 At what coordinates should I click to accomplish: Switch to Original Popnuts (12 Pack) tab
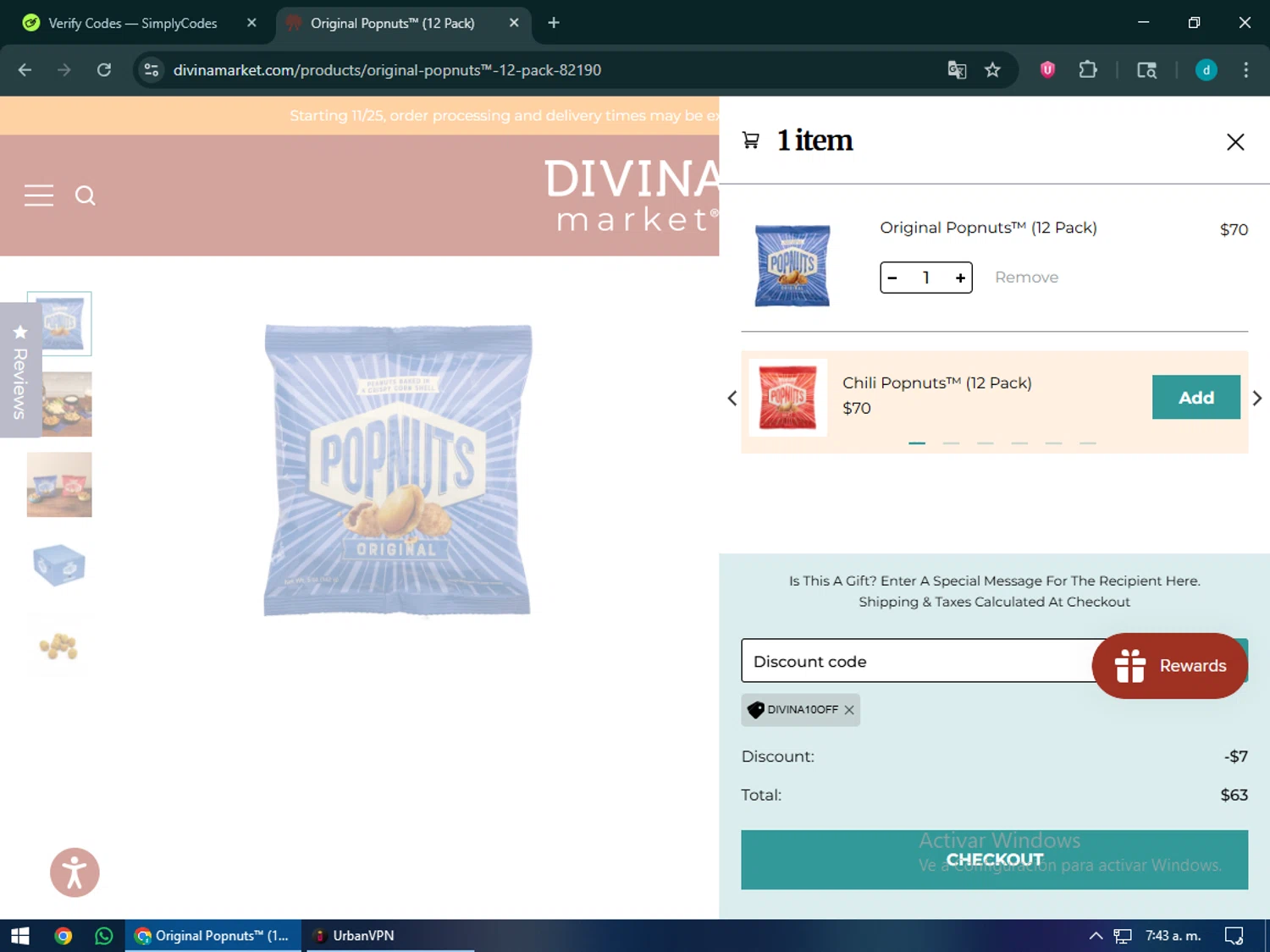(x=392, y=23)
